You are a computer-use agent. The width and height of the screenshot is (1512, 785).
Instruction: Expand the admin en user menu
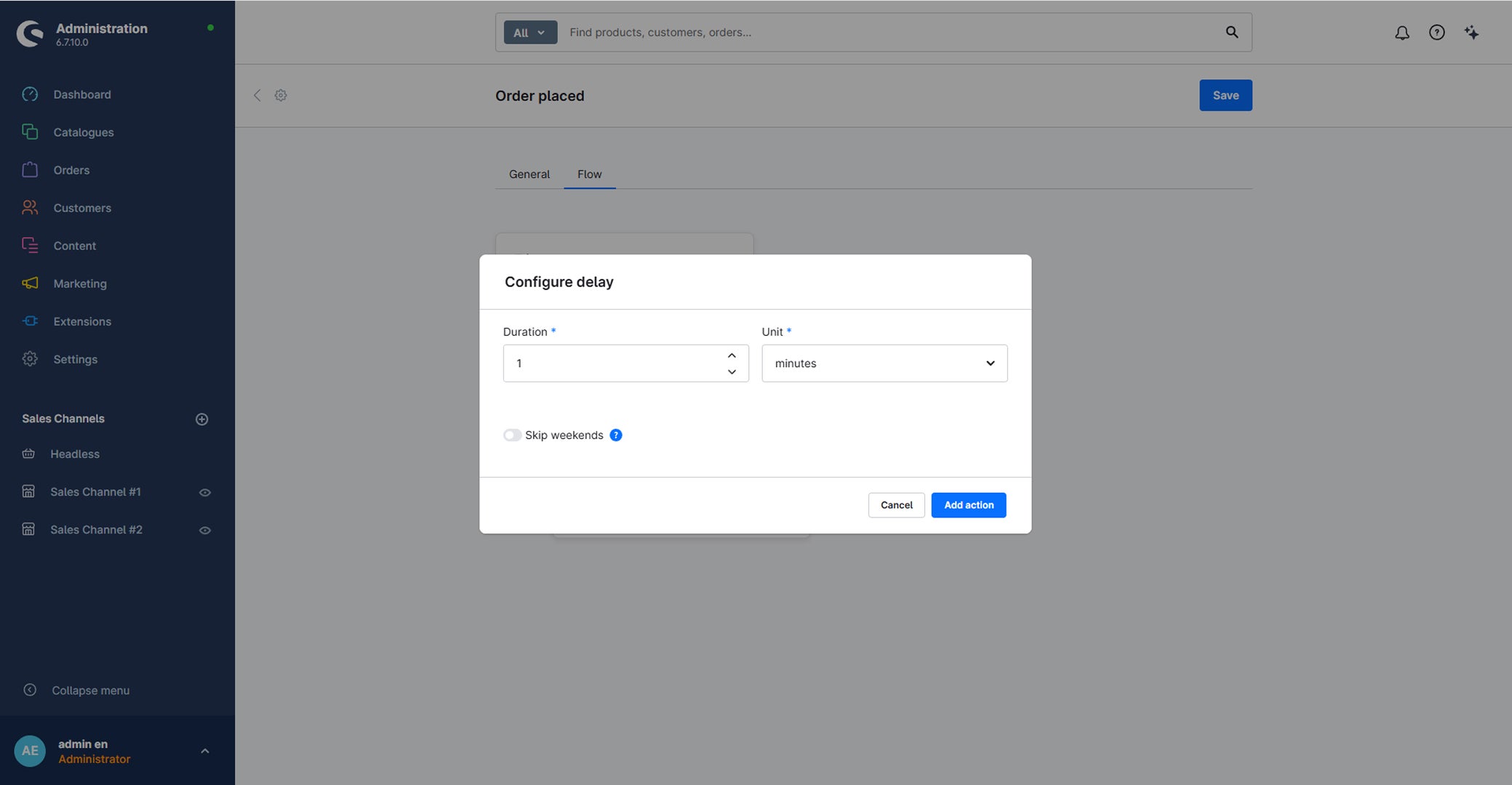pyautogui.click(x=205, y=752)
